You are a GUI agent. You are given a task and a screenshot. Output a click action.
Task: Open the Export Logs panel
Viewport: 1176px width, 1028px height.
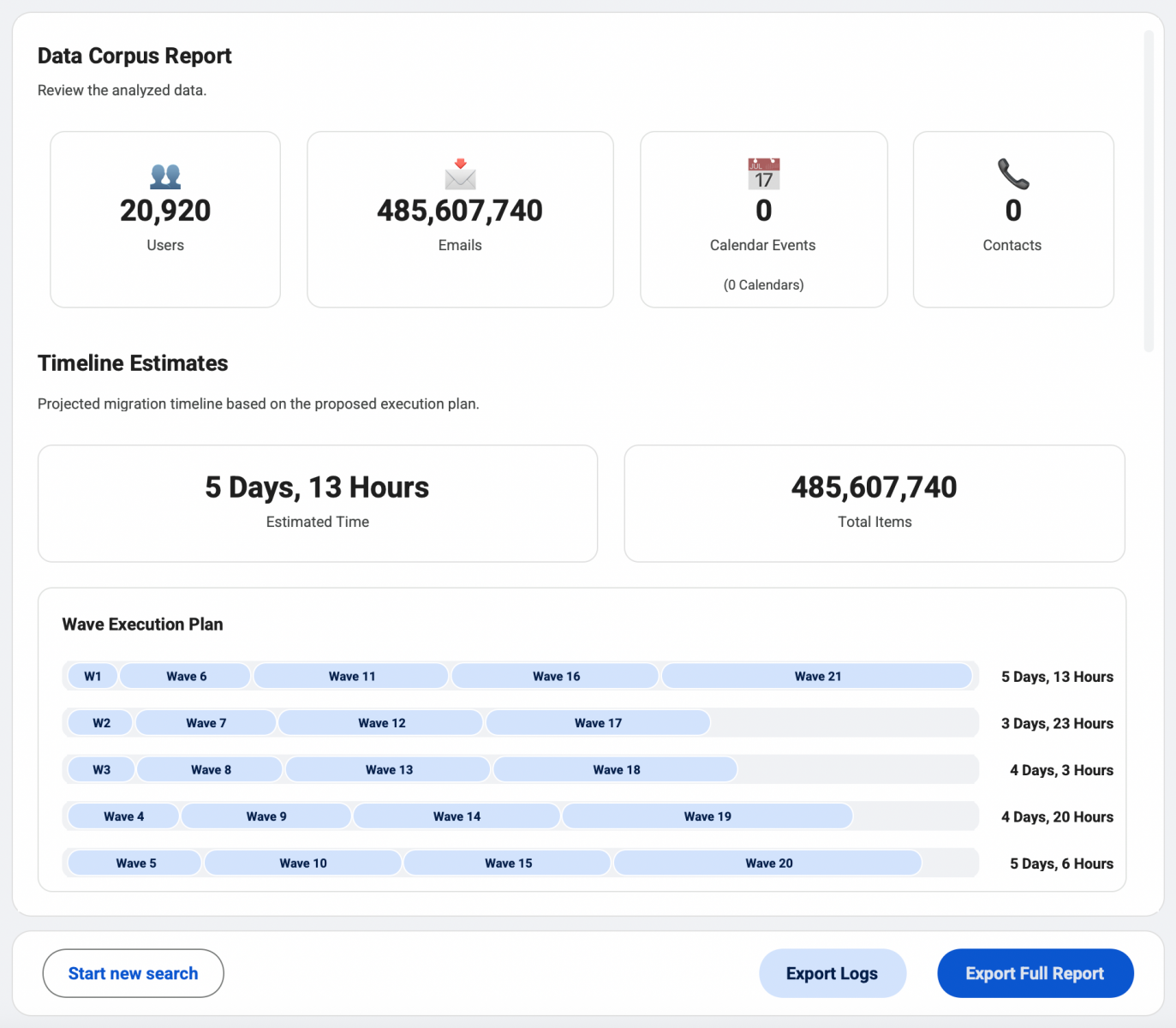point(832,973)
